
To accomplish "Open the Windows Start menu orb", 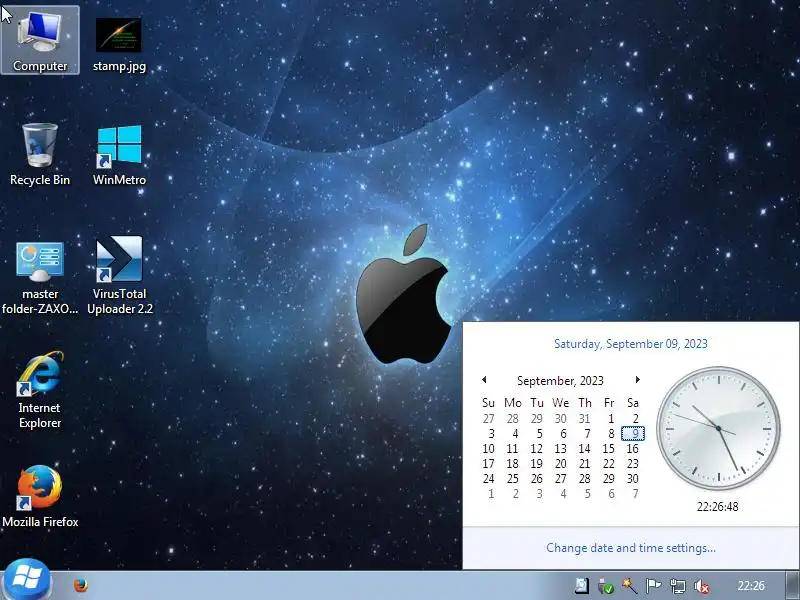I will coord(26,581).
